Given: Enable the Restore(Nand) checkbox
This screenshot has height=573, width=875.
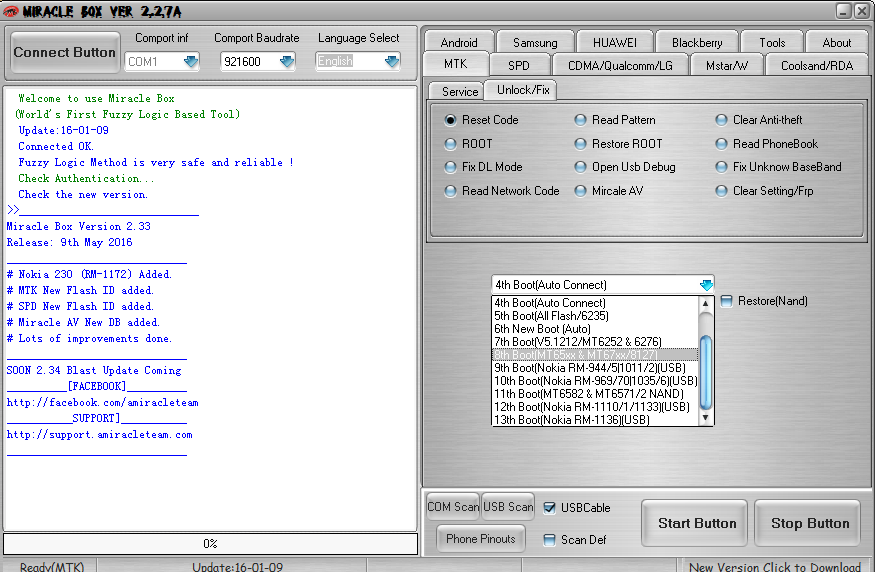Looking at the screenshot, I should tap(726, 301).
